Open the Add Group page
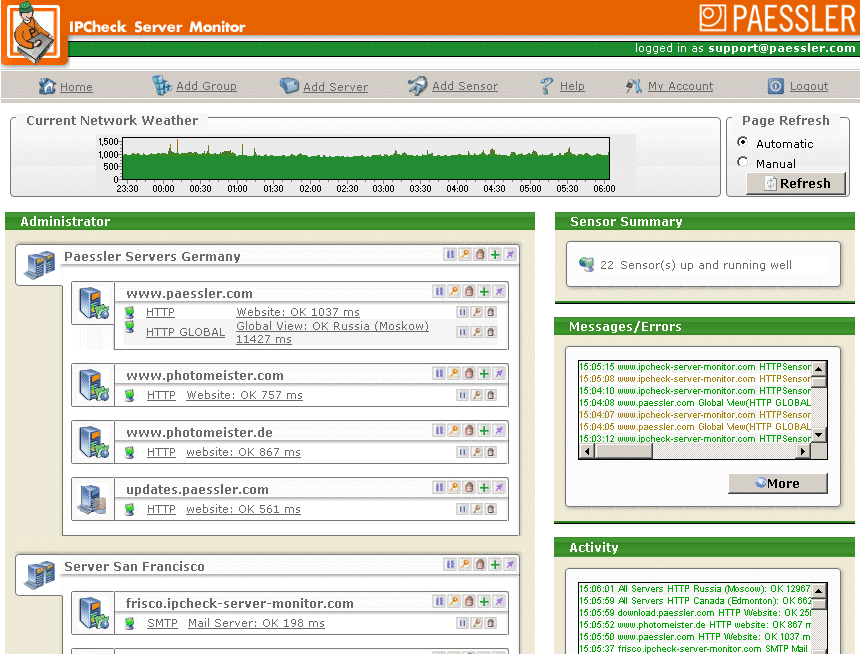Viewport: 860px width, 654px height. [206, 86]
